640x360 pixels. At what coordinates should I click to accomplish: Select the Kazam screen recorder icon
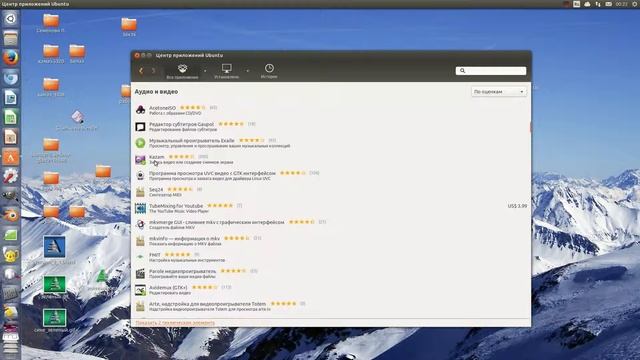tap(140, 159)
